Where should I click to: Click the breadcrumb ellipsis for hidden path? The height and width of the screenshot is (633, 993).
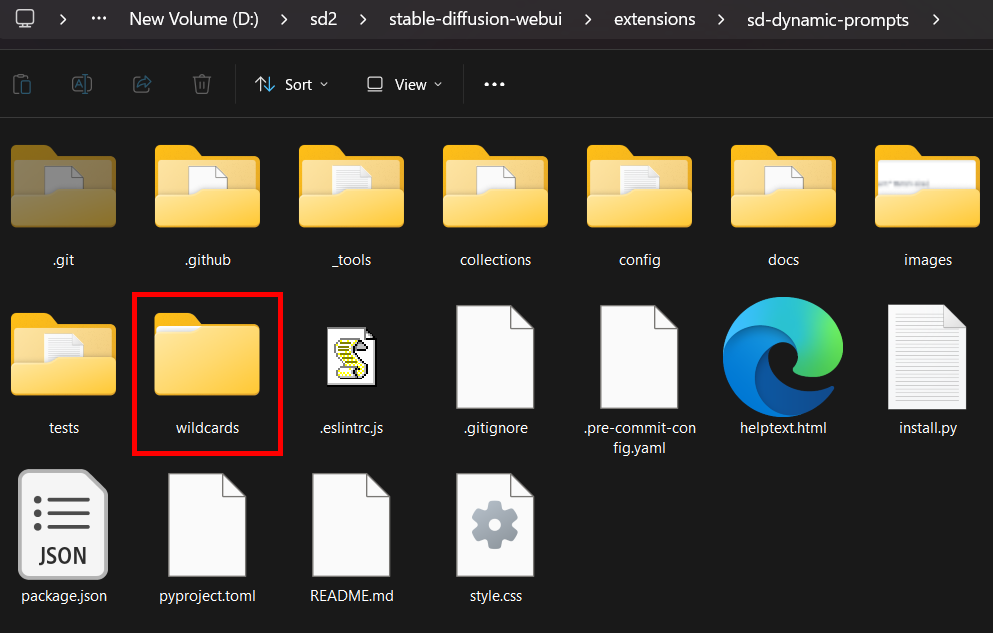pyautogui.click(x=99, y=19)
